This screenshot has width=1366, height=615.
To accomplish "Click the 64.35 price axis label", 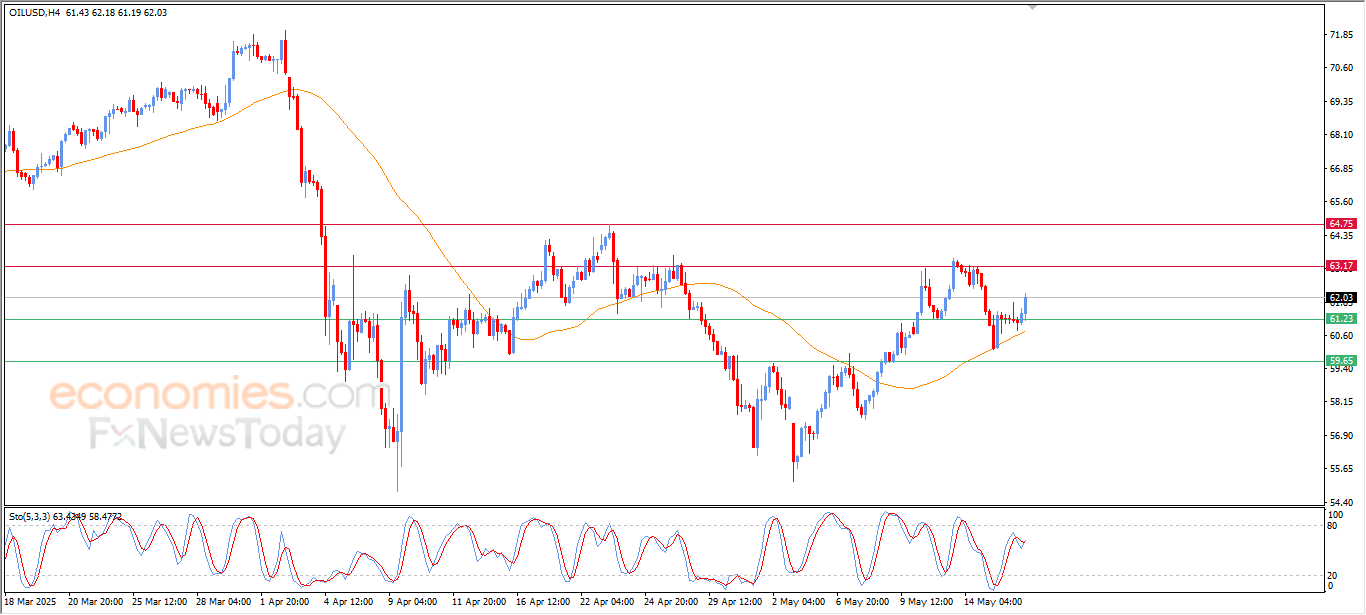I will coord(1342,235).
